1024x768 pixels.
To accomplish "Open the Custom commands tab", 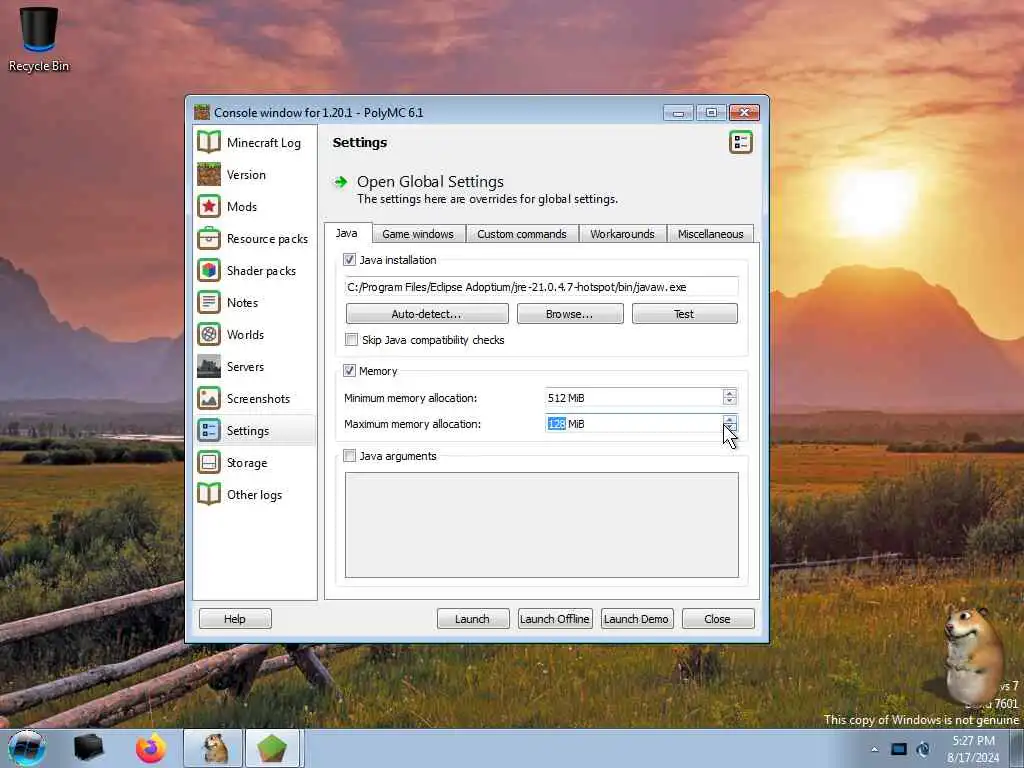I will point(522,234).
